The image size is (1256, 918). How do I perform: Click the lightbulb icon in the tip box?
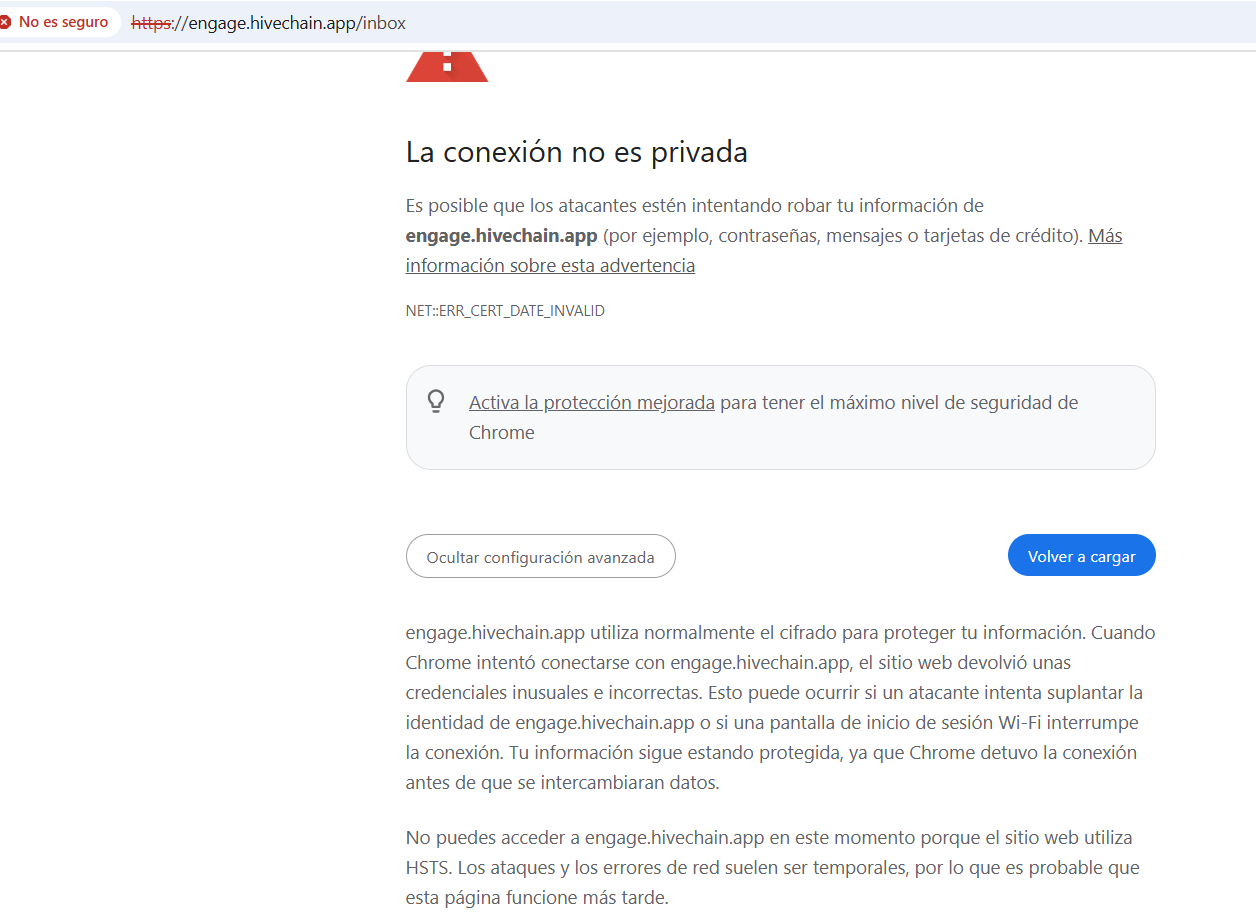pyautogui.click(x=436, y=401)
